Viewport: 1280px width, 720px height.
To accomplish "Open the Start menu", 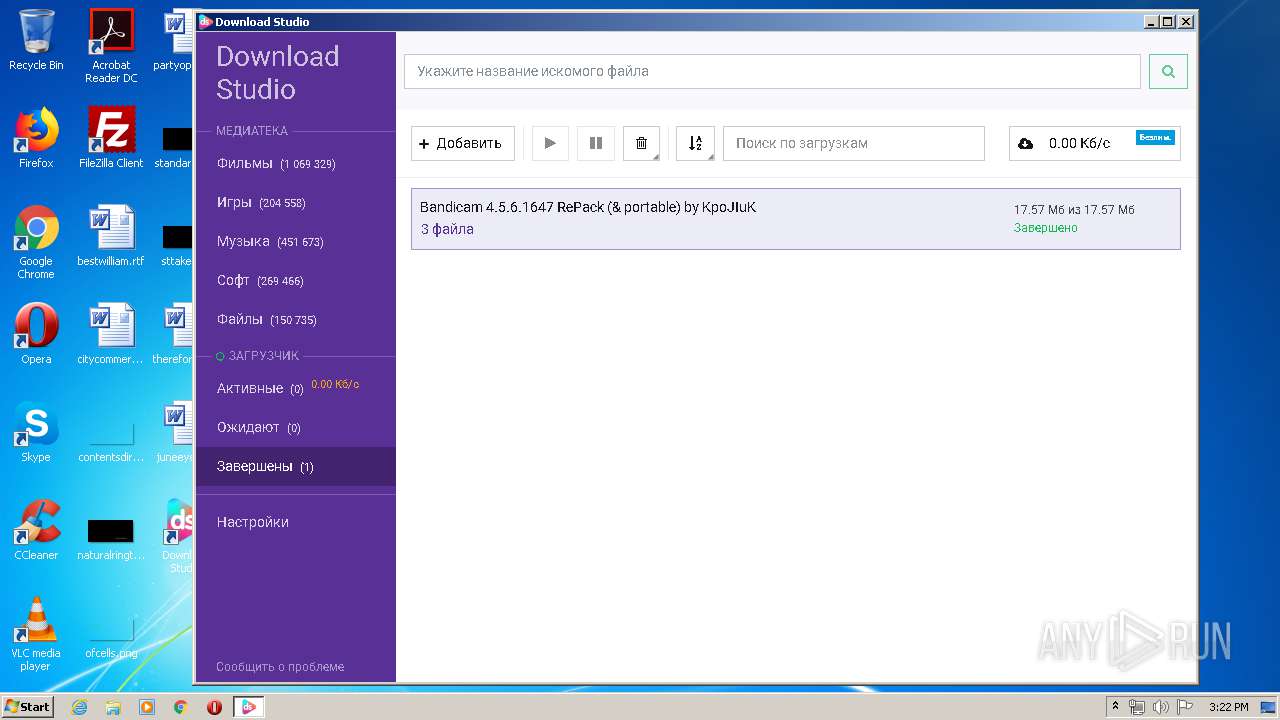I will pyautogui.click(x=28, y=707).
